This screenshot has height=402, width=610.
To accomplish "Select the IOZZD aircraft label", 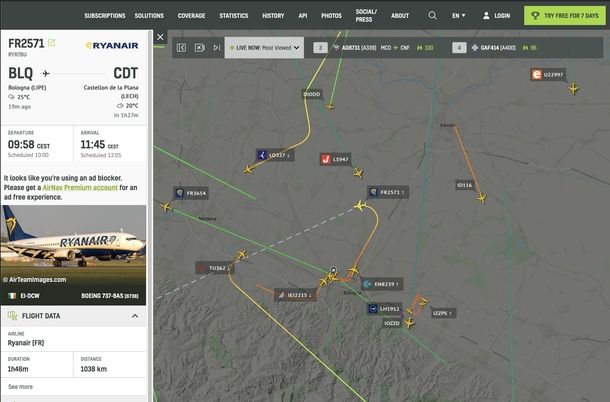I will click(392, 323).
